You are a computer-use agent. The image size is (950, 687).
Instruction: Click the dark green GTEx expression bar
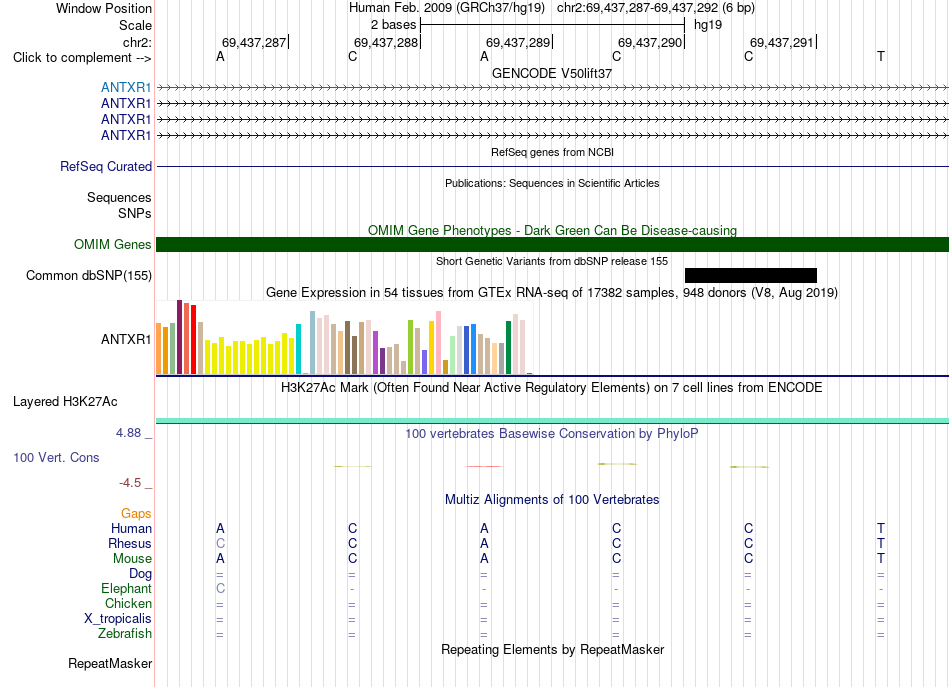pyautogui.click(x=508, y=348)
